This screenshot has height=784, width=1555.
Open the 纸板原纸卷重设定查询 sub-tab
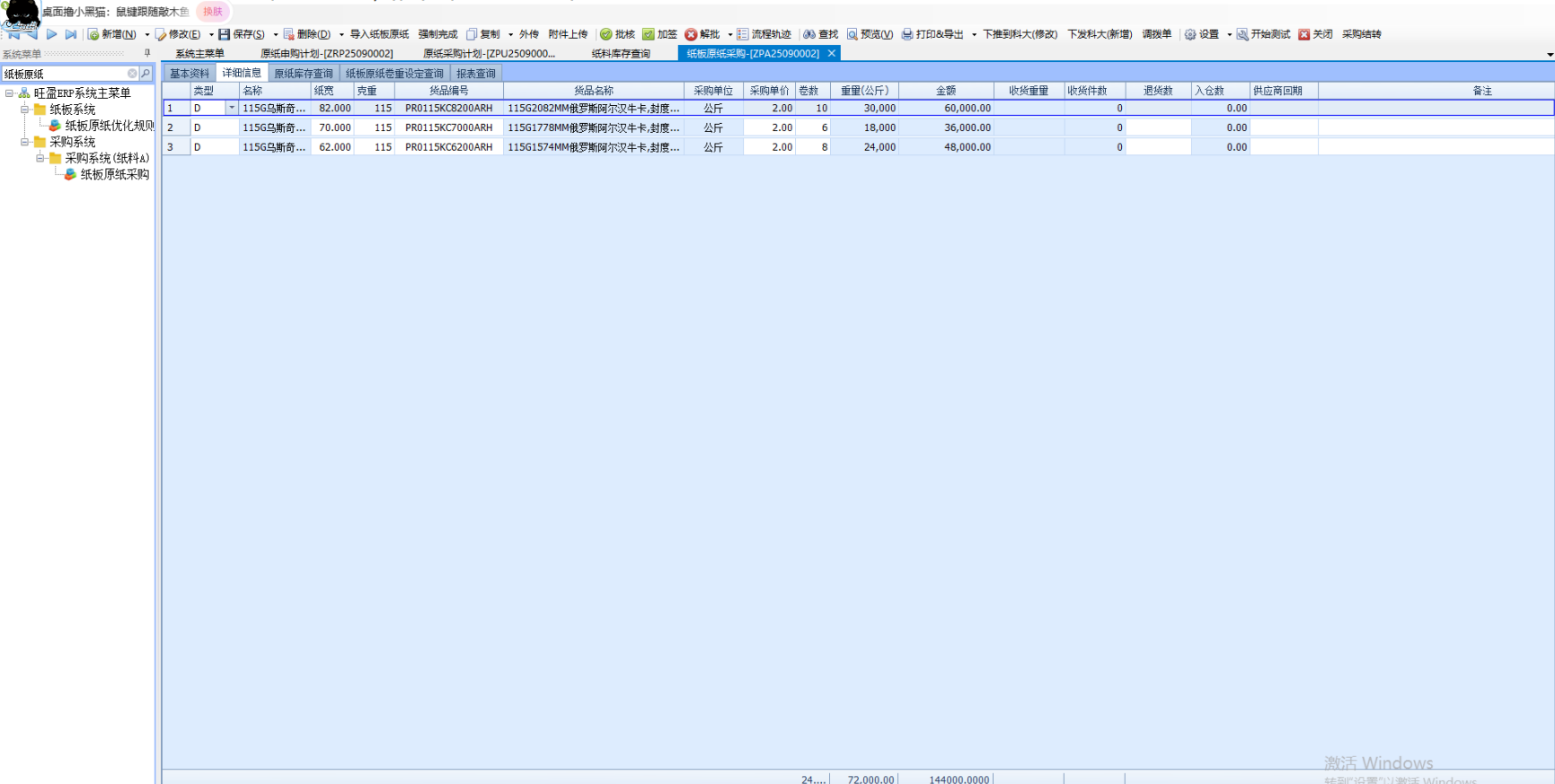[394, 74]
